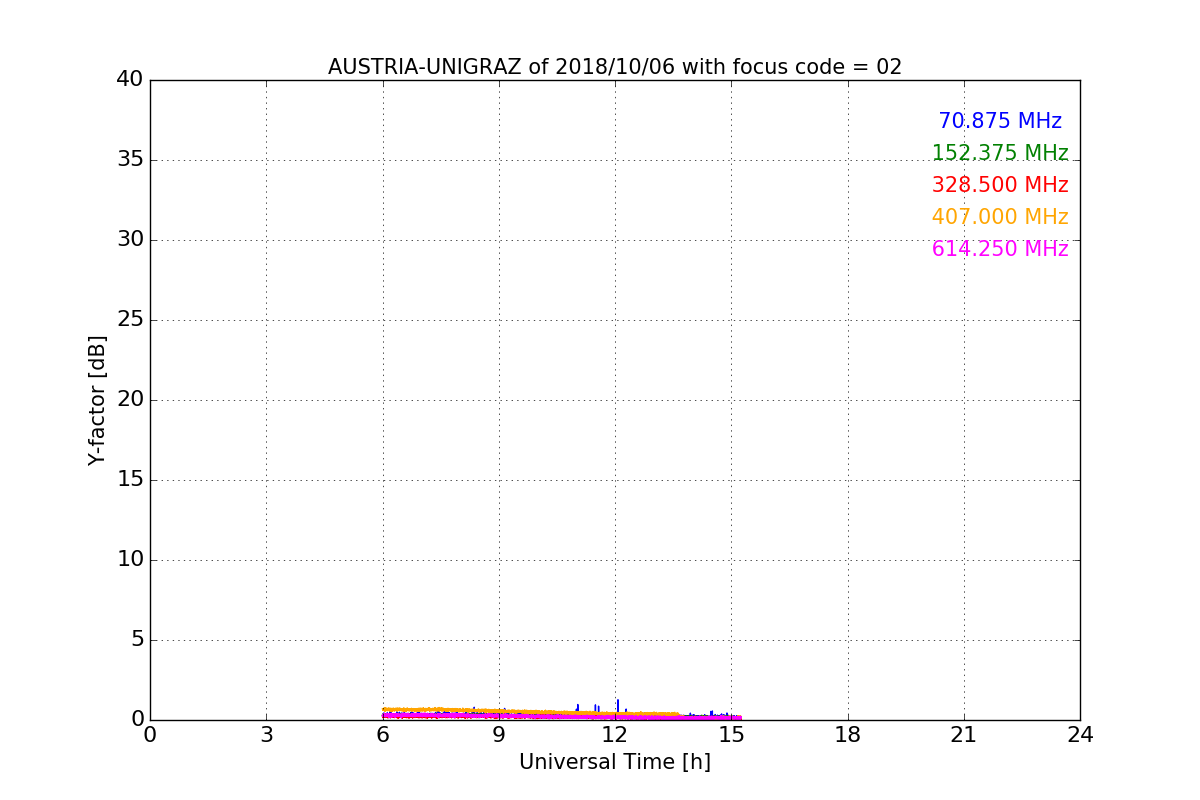The image size is (1200, 800).
Task: Click the y-axis tick label 10
Action: [x=130, y=559]
